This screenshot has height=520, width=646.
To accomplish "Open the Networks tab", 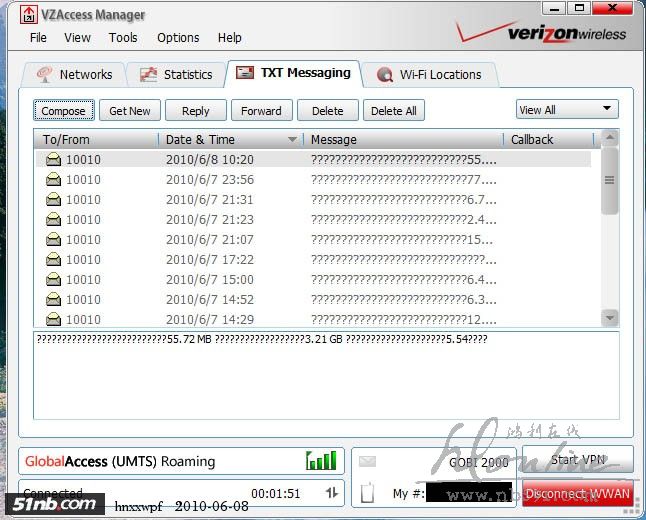I will coord(75,75).
